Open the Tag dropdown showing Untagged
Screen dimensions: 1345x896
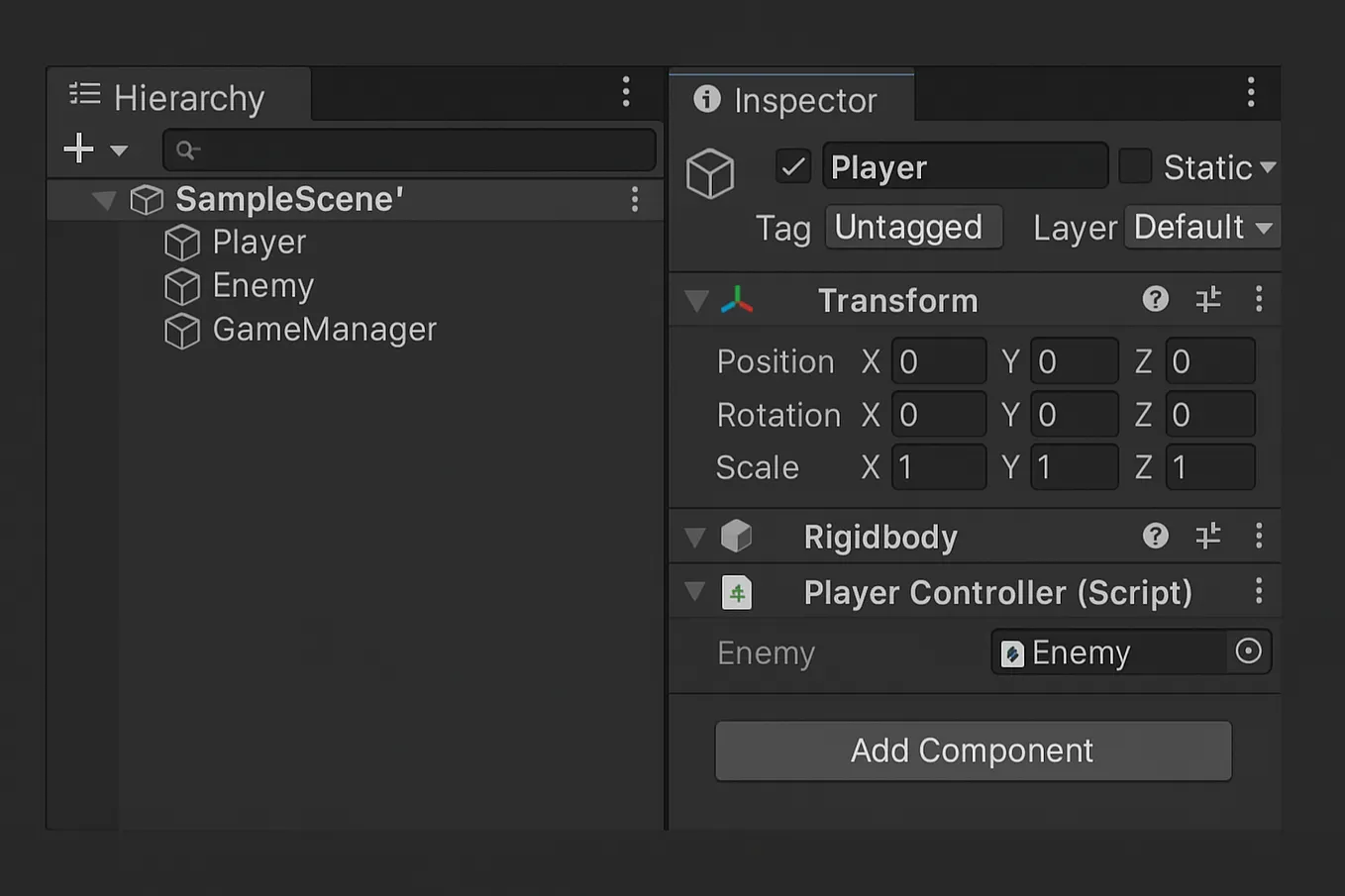[913, 227]
